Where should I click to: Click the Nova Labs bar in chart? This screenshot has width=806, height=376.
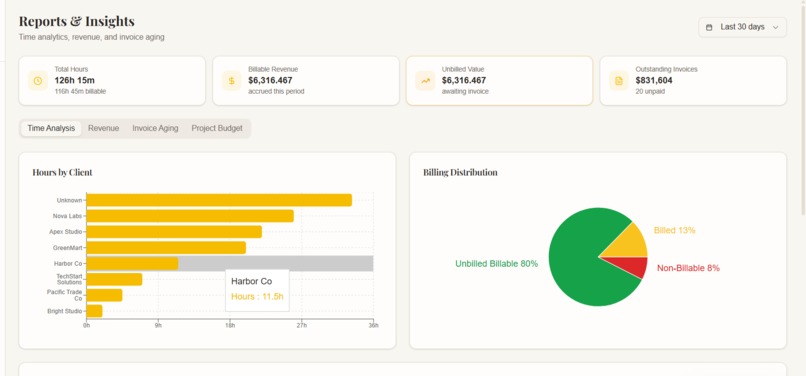pyautogui.click(x=190, y=216)
